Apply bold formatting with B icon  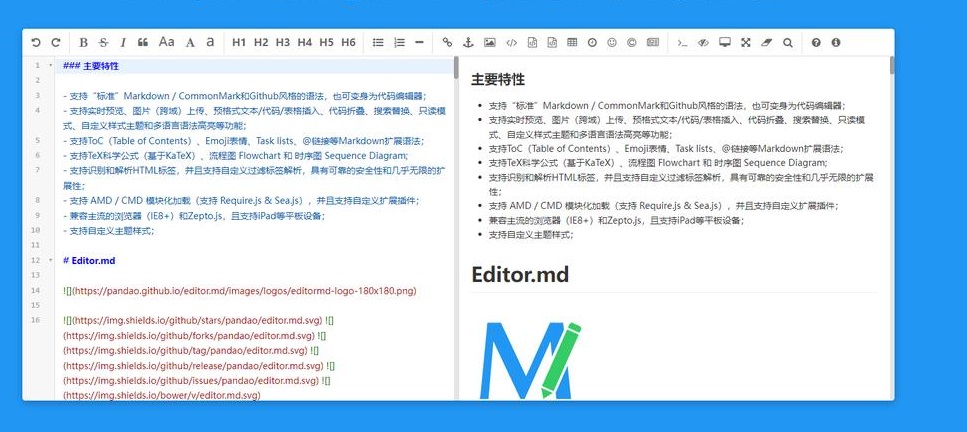[84, 43]
